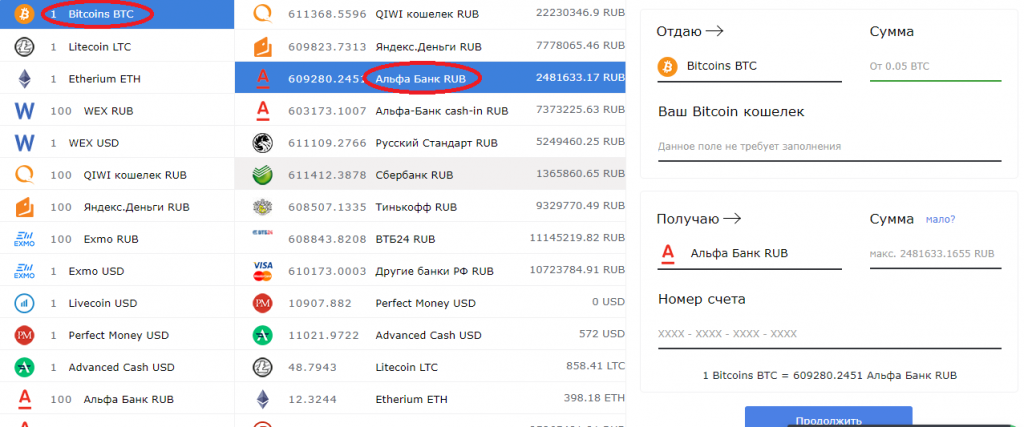Click the red Perfect Money icon in middle list
The width and height of the screenshot is (1024, 427).
click(263, 303)
